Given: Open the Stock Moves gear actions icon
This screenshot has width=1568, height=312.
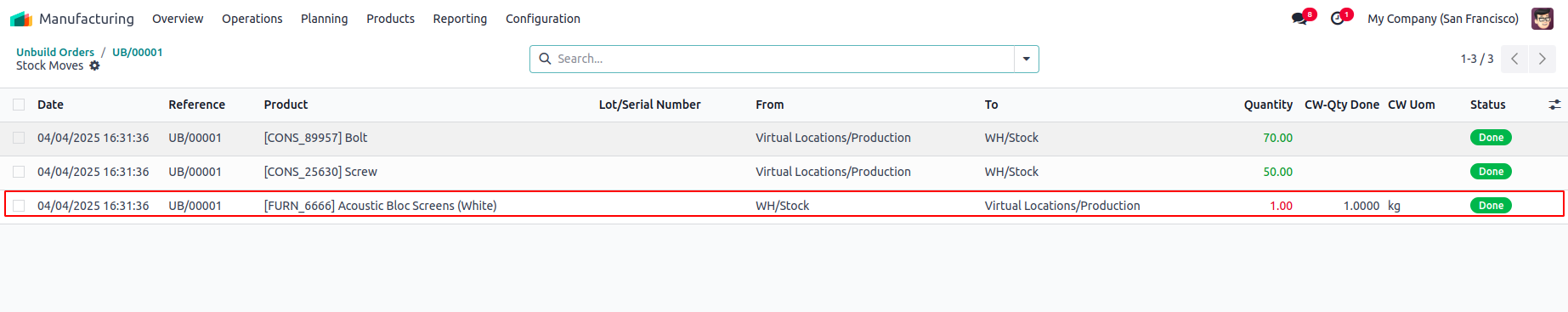Looking at the screenshot, I should click(94, 65).
